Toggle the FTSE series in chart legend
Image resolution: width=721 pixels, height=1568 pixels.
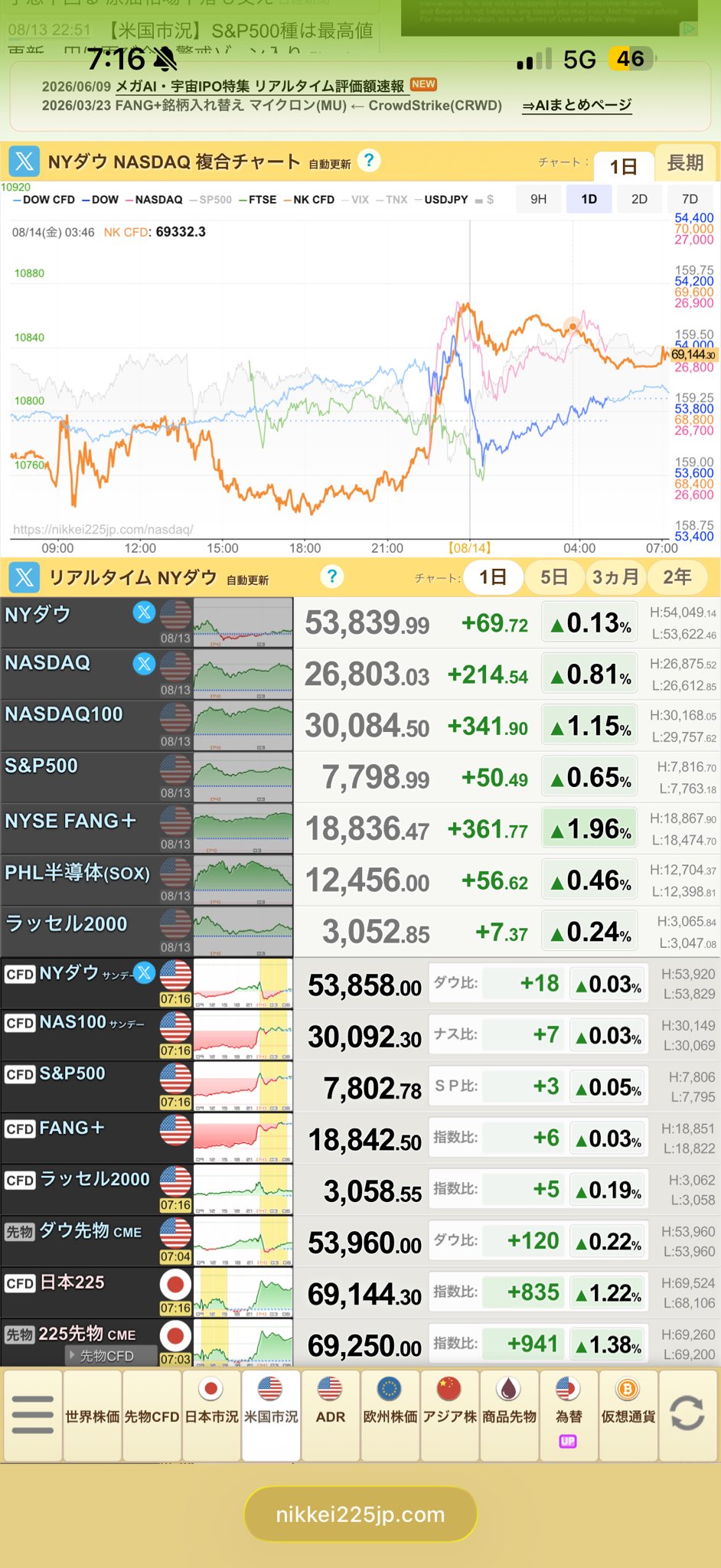point(257,200)
